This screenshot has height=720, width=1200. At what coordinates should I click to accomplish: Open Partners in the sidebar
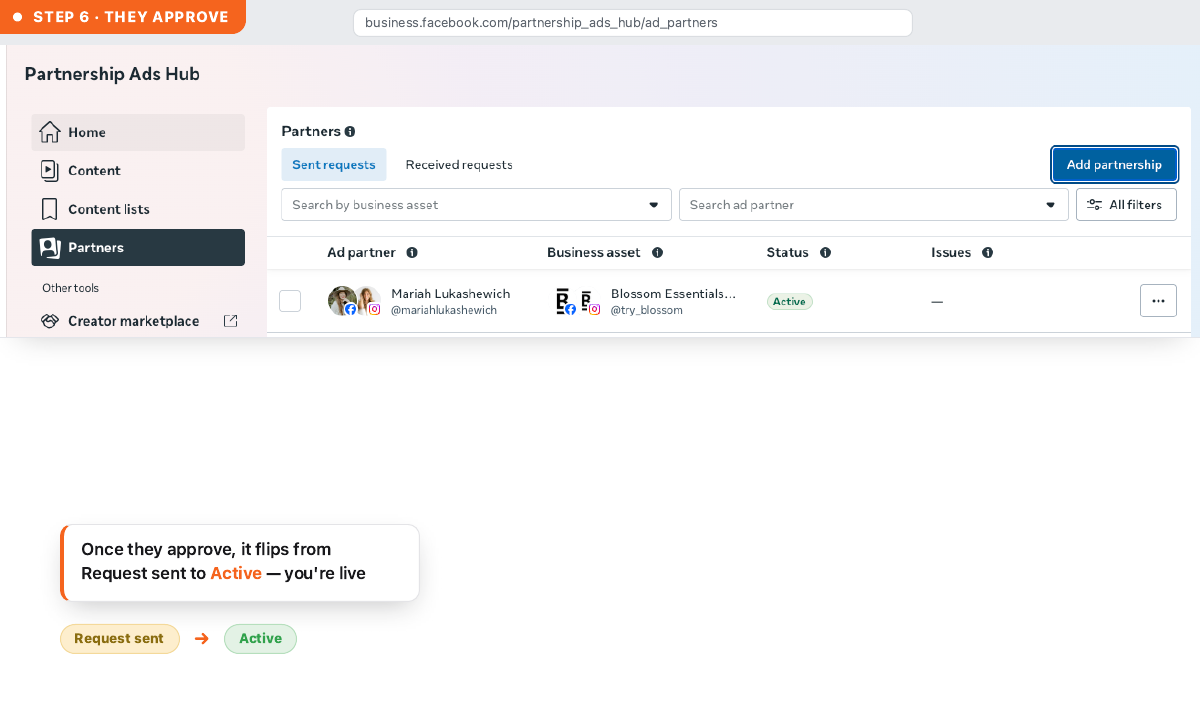tap(138, 247)
